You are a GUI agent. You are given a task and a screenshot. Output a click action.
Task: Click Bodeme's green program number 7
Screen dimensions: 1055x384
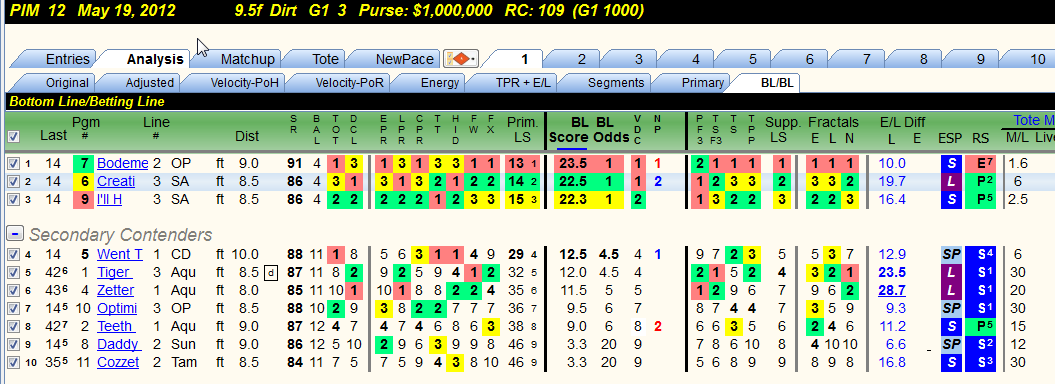85,163
